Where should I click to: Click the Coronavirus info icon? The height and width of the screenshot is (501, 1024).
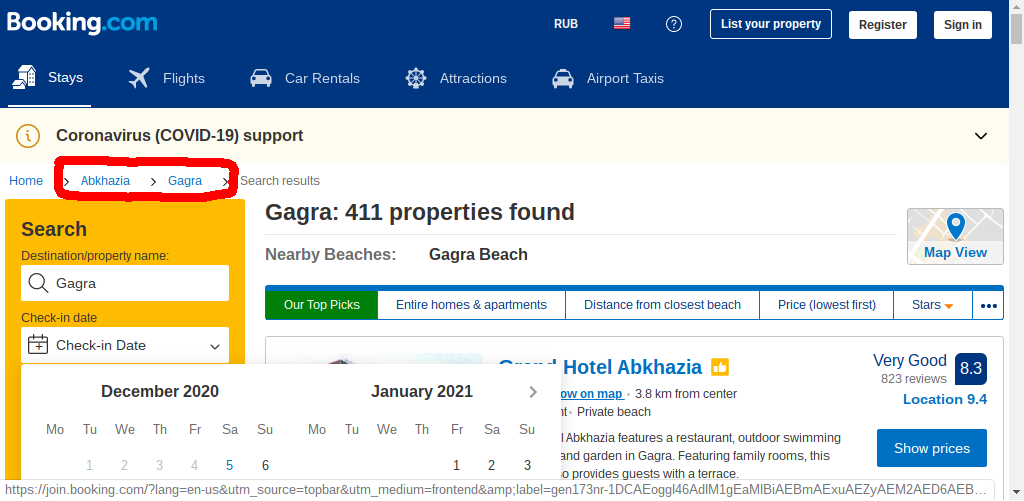click(x=27, y=136)
